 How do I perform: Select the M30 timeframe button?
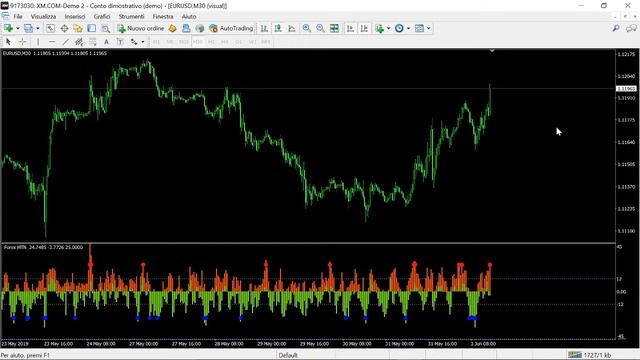click(198, 42)
